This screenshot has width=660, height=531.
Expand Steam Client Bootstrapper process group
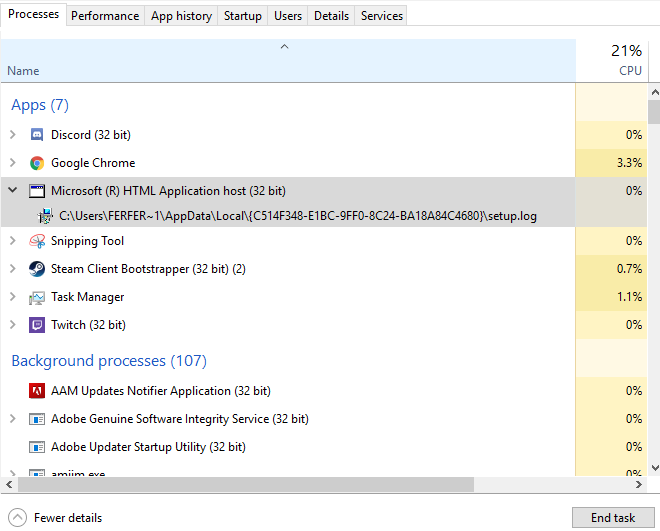click(13, 268)
